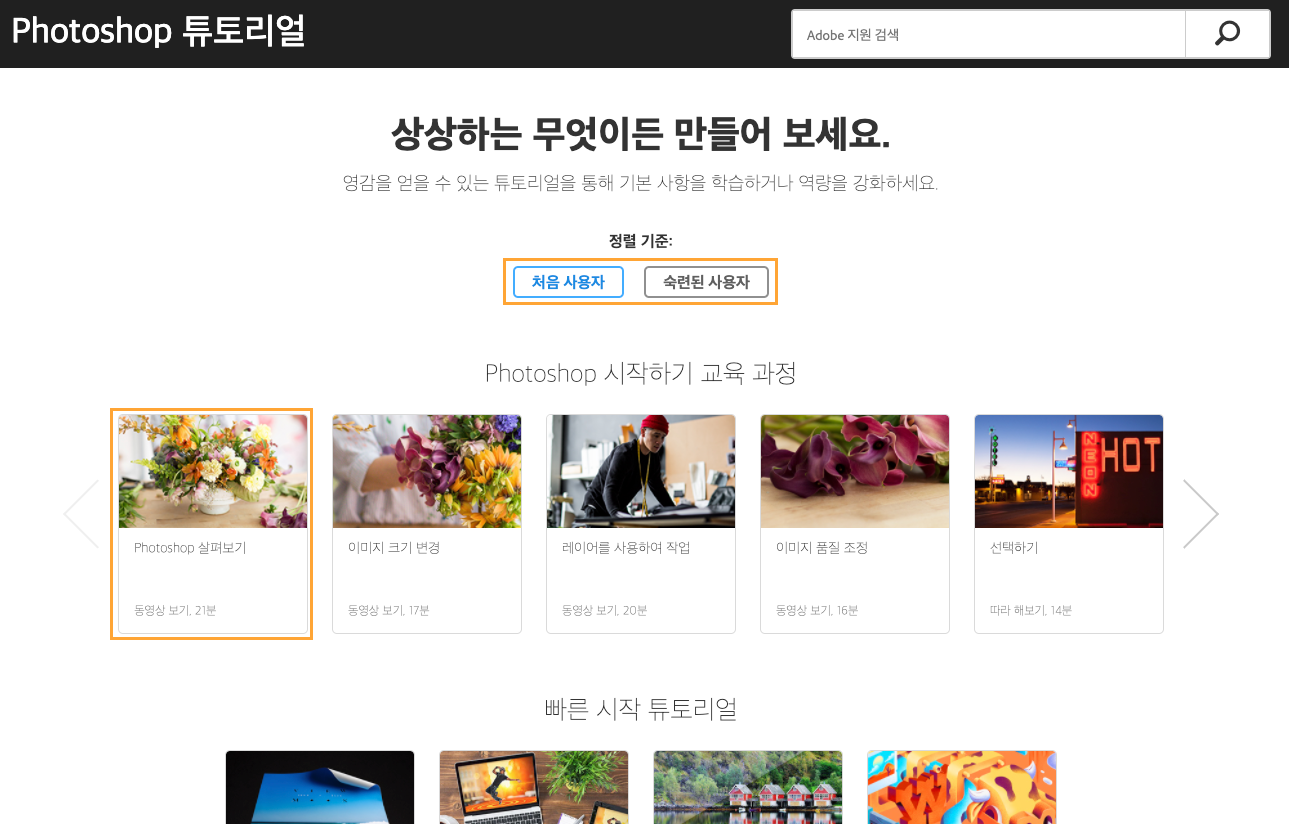Select the 숙련된 사용자 sort button

pyautogui.click(x=706, y=282)
